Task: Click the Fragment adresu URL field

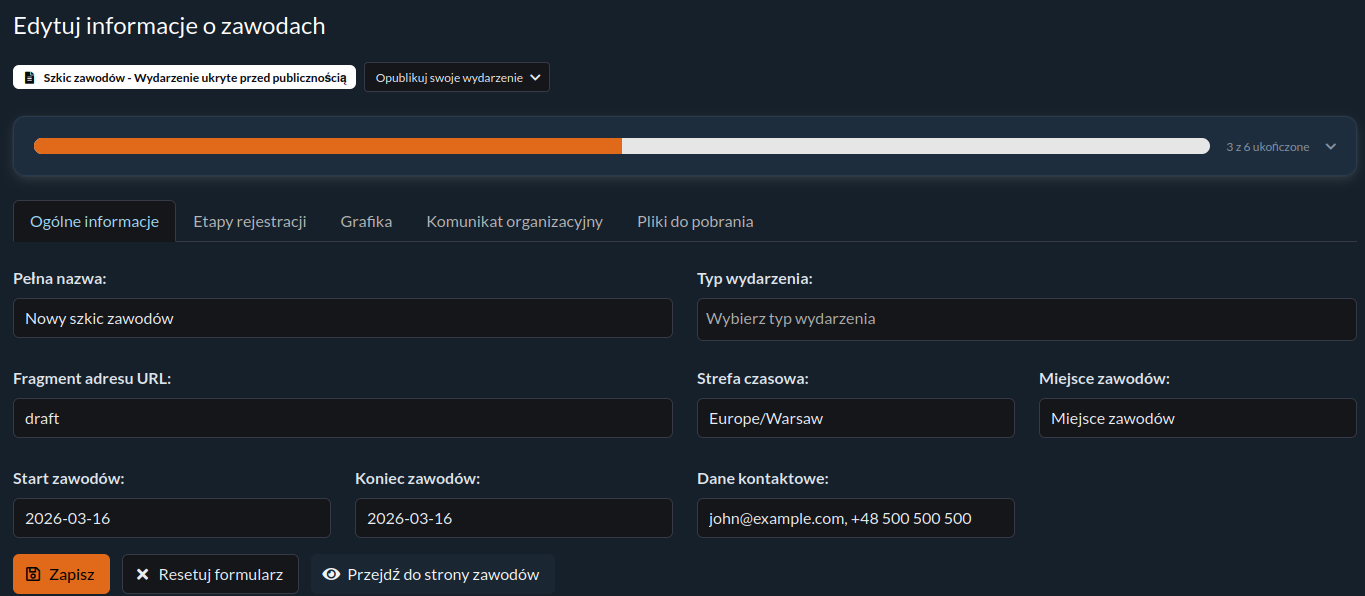Action: click(342, 418)
